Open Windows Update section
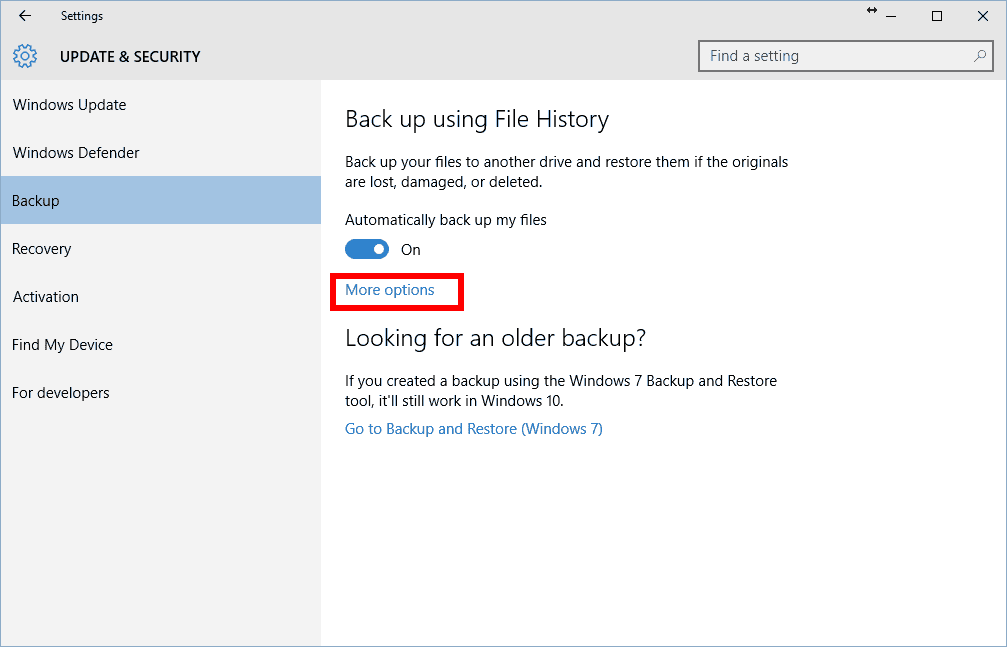Image resolution: width=1007 pixels, height=647 pixels. click(x=161, y=105)
